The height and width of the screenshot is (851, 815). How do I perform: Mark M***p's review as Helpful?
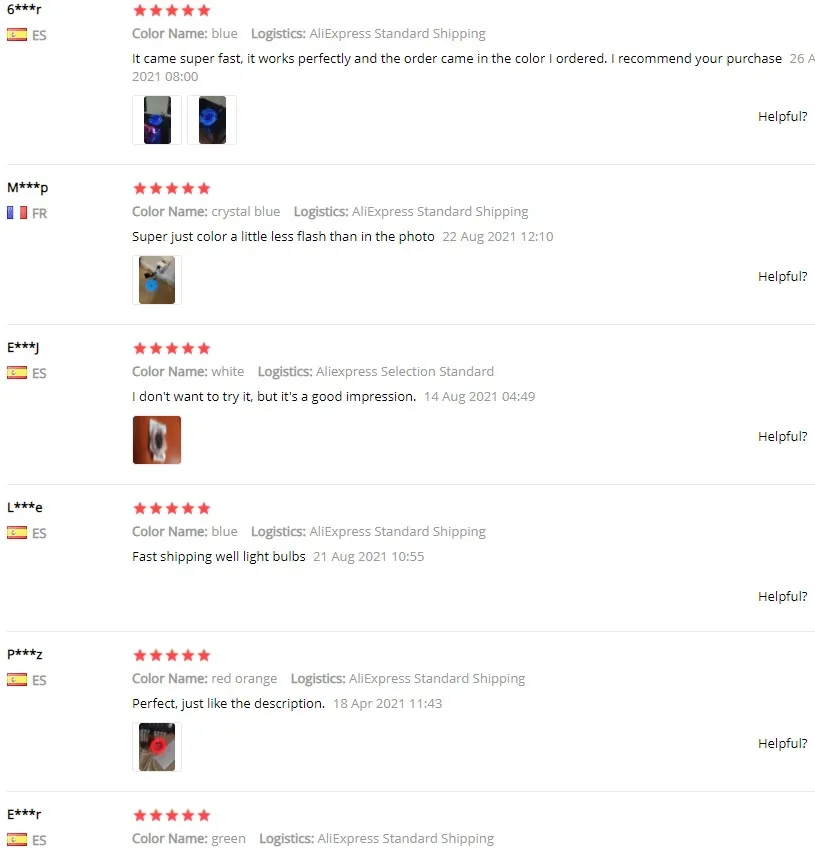click(x=782, y=277)
